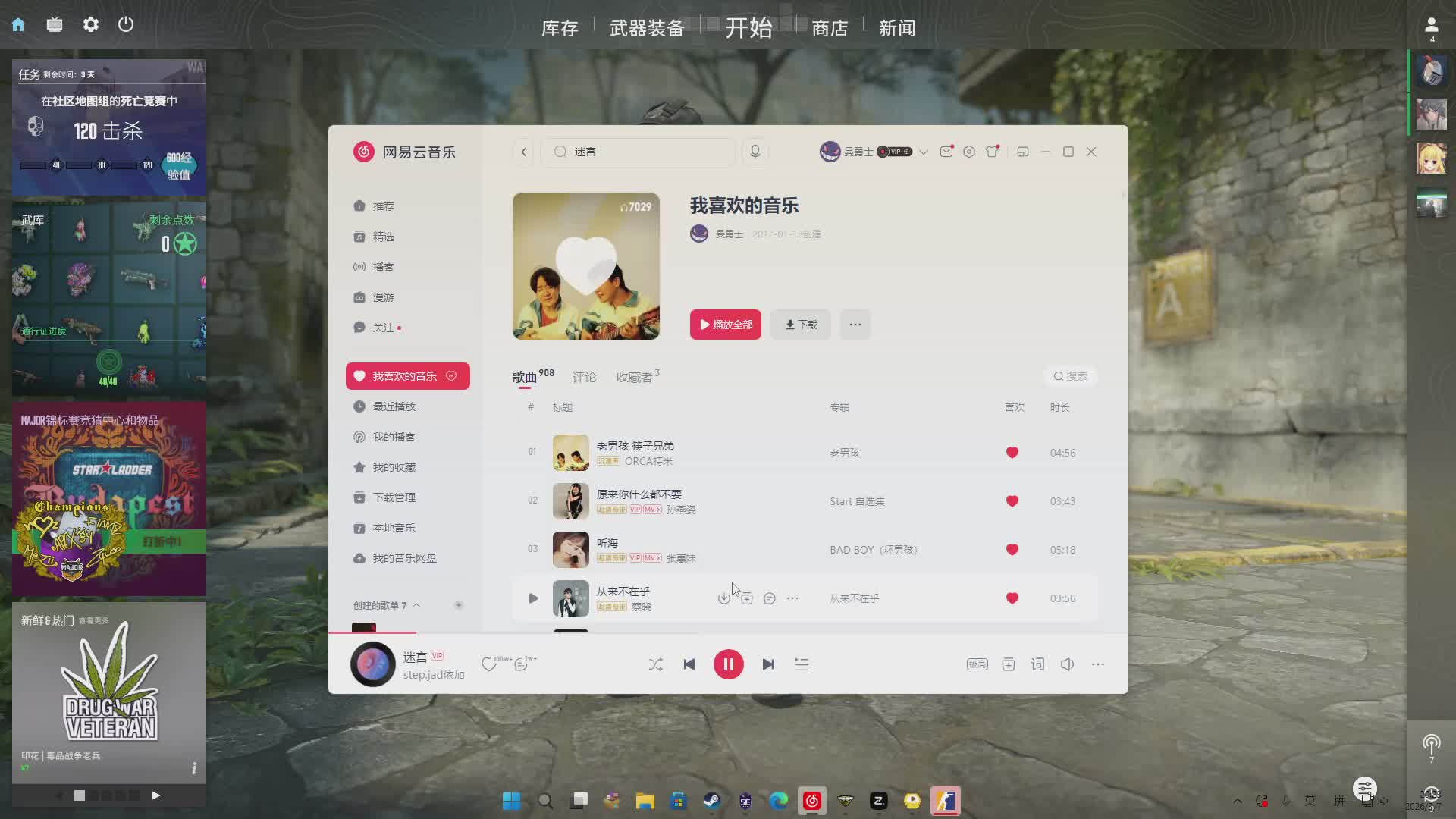Click the volume speaker icon
Screen dimensions: 1456x819
pos(1067,664)
